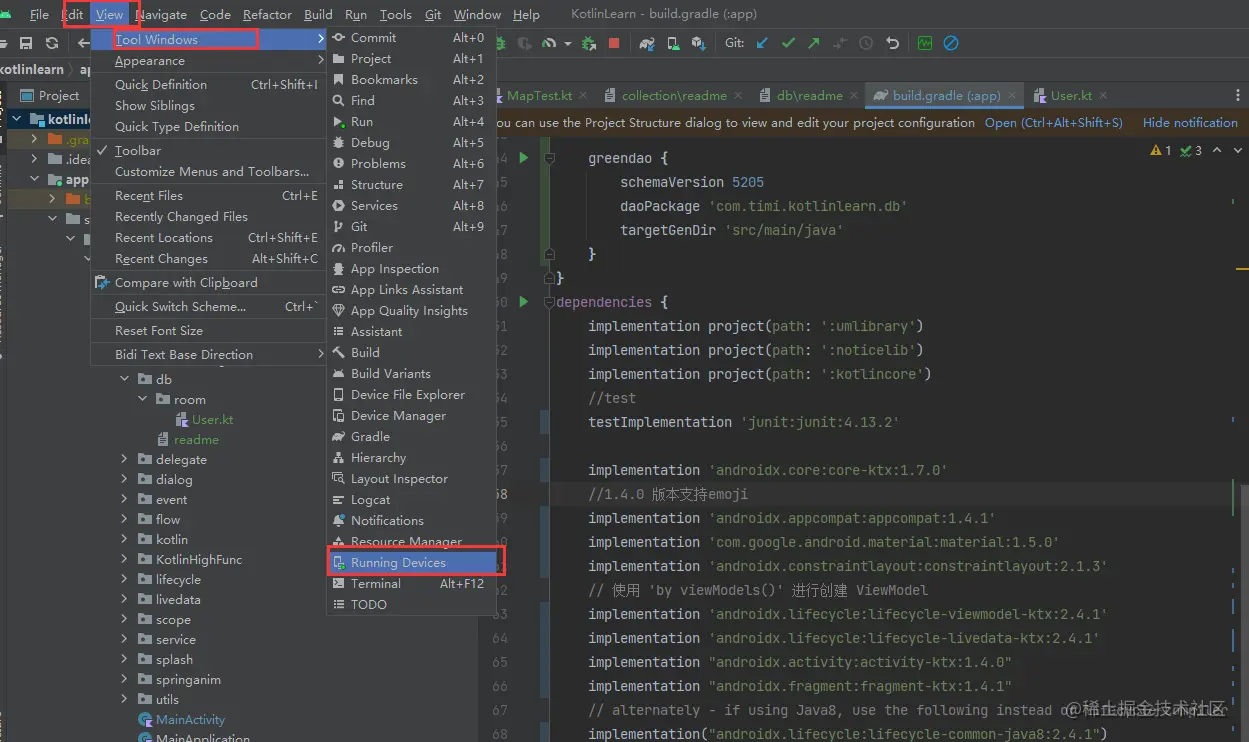This screenshot has width=1249, height=742.
Task: Collapse the room folder in tree
Action: pyautogui.click(x=143, y=399)
